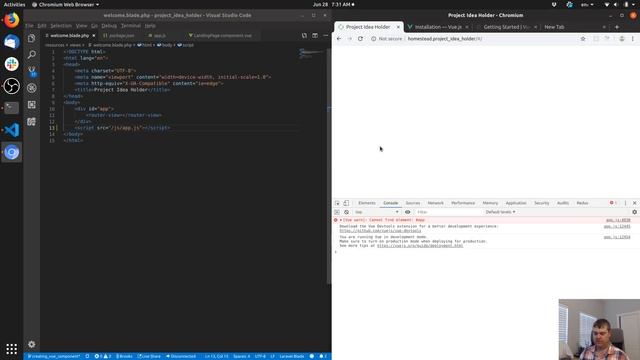Open the JavaScript context dropdown

[376, 212]
